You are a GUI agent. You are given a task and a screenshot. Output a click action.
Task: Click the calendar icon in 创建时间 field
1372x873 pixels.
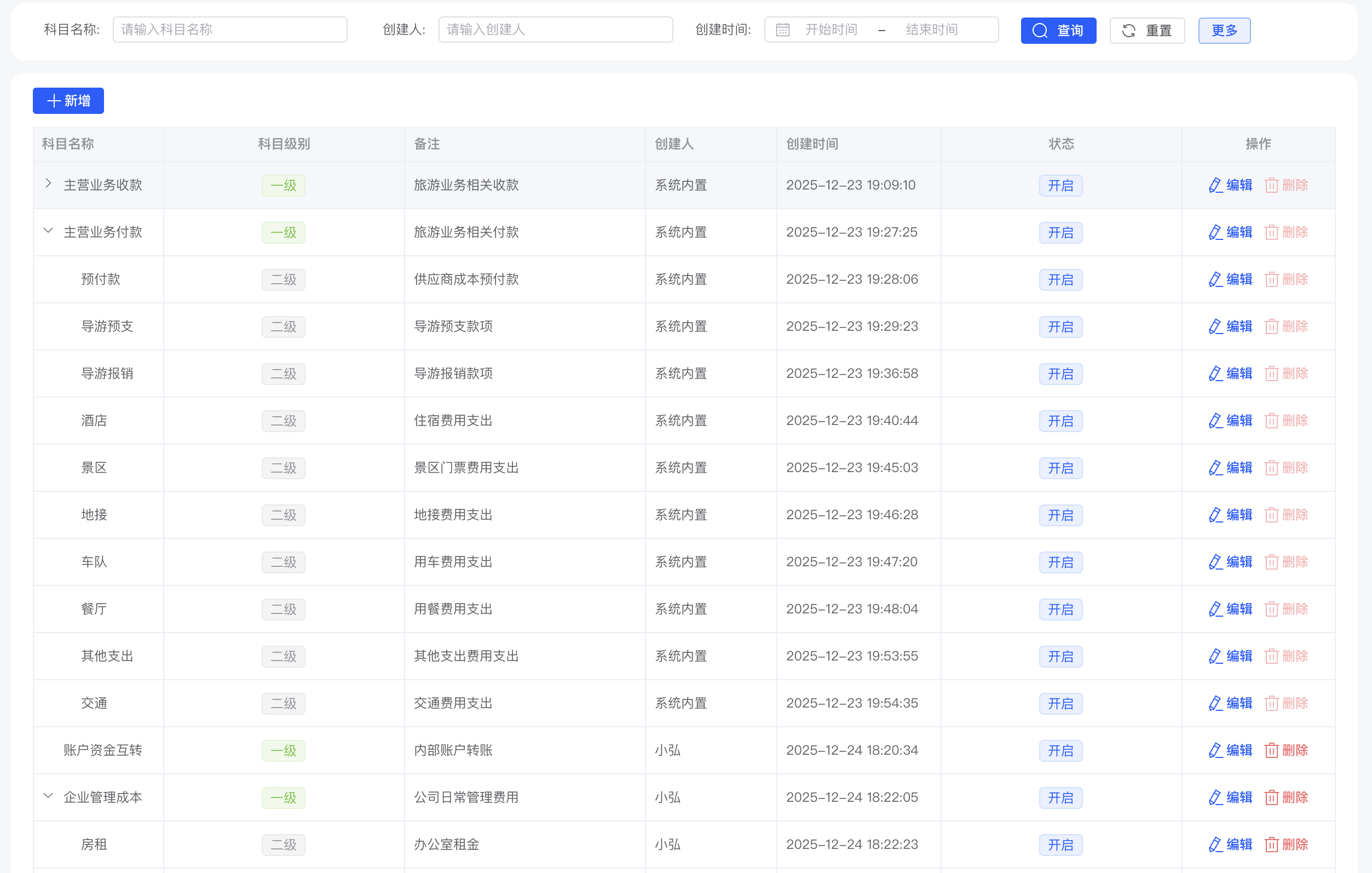coord(782,30)
